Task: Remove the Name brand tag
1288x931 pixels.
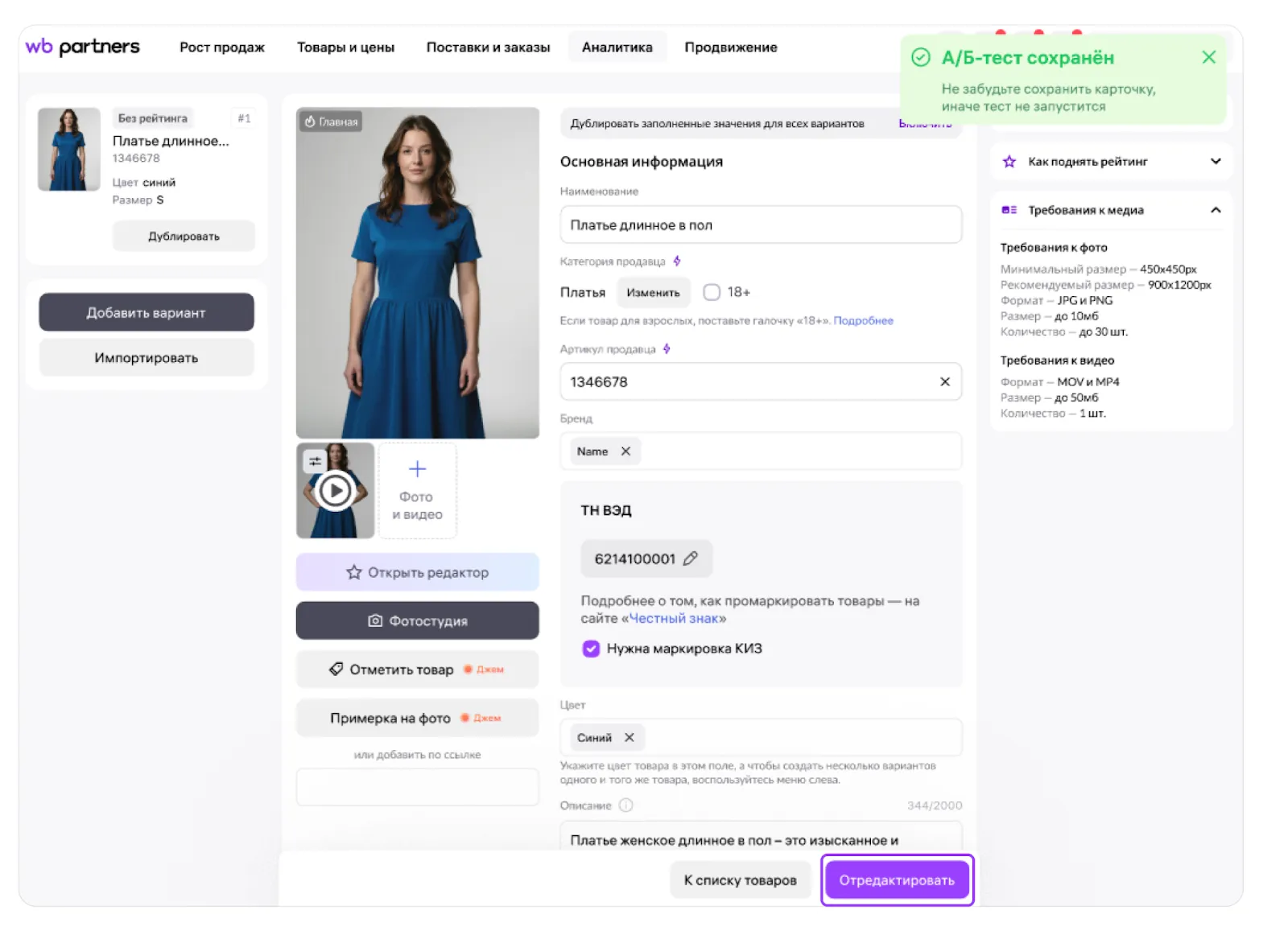Action: point(625,451)
